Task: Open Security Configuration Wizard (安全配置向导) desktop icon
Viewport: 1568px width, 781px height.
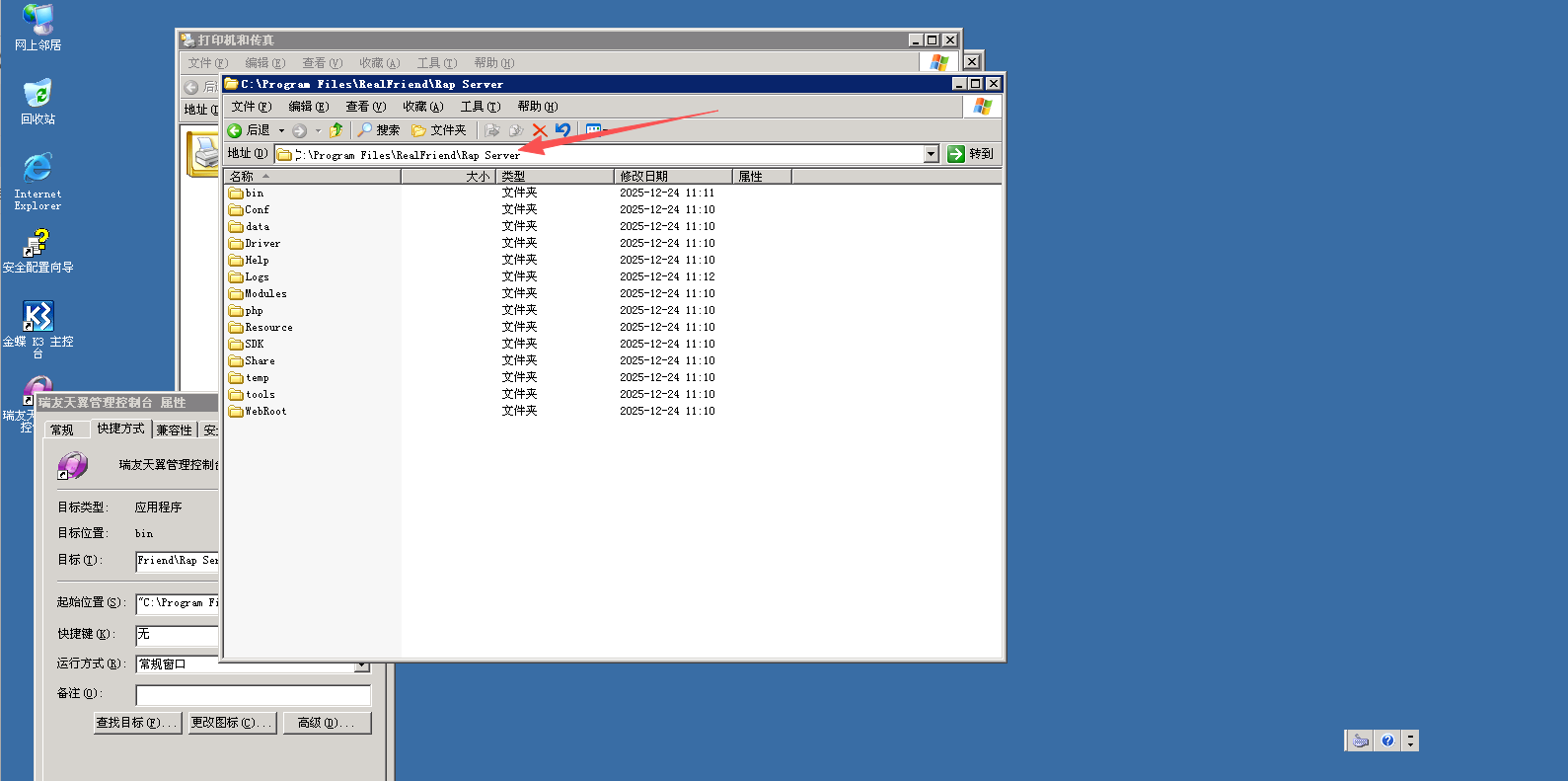Action: tap(37, 251)
